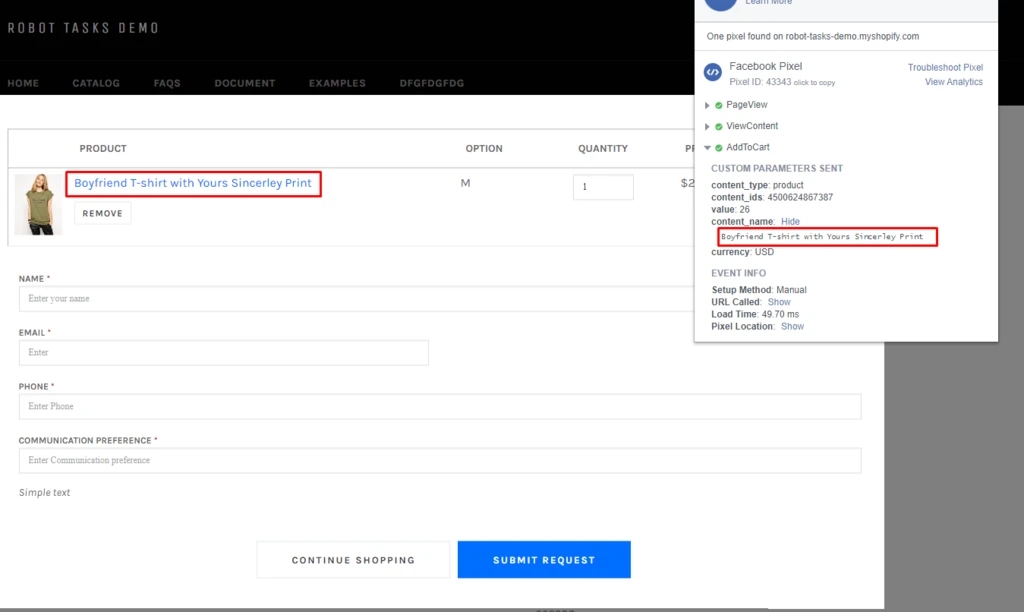Expand the ViewContent event arrow
This screenshot has width=1024, height=612.
click(x=707, y=127)
